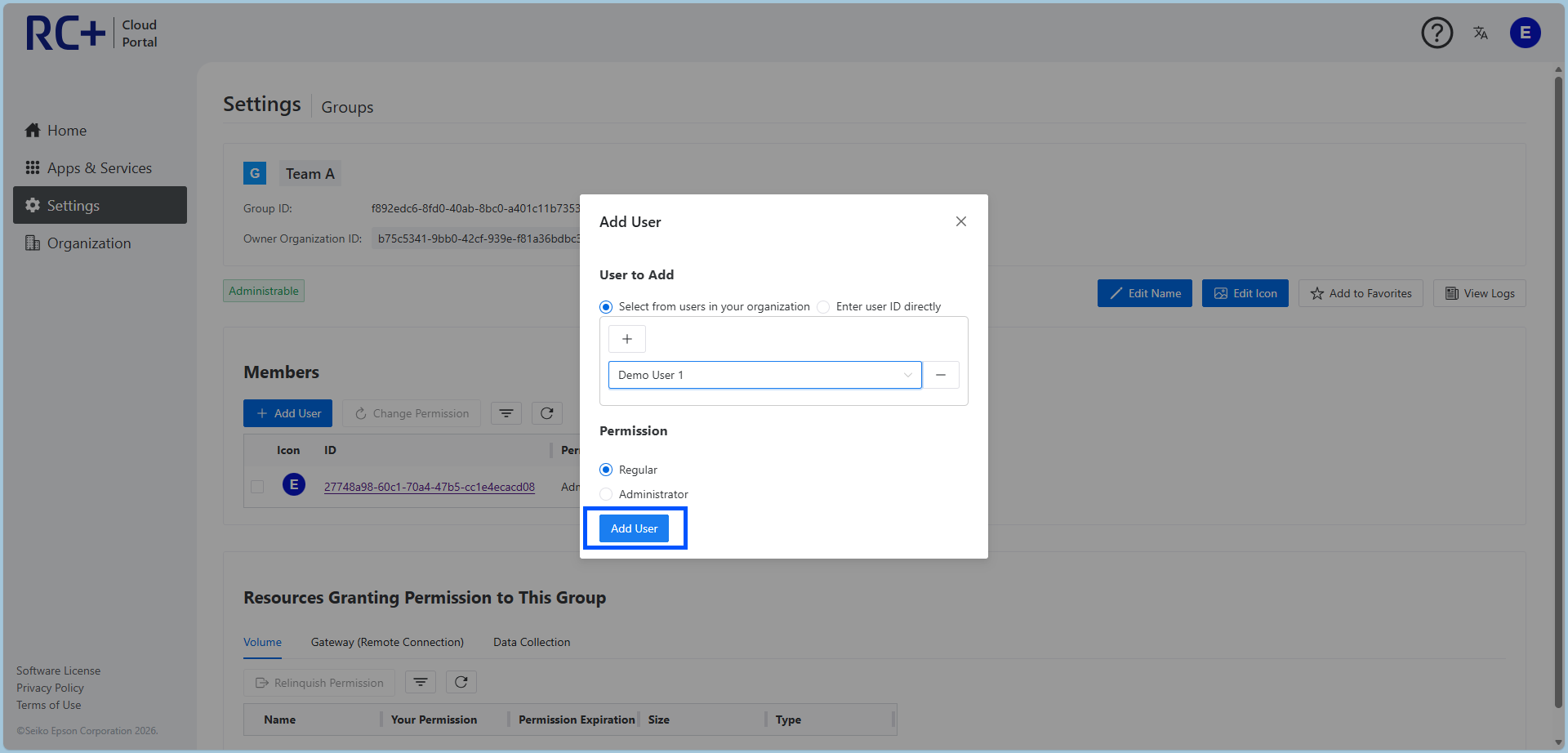Click the RC+ Cloud Portal logo
Viewport: 1568px width, 753px height.
[91, 33]
